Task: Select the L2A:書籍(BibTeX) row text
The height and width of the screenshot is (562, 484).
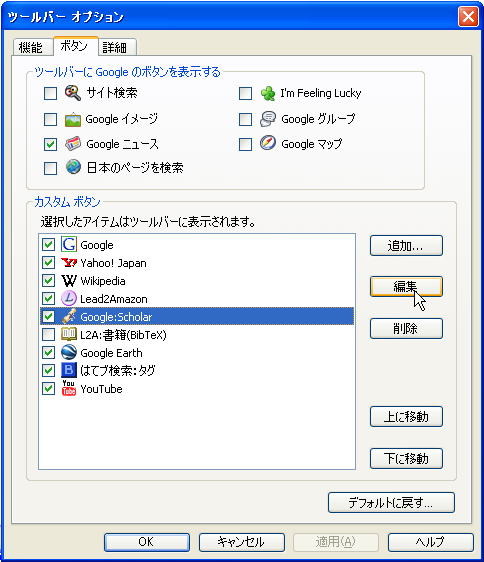Action: 123,335
